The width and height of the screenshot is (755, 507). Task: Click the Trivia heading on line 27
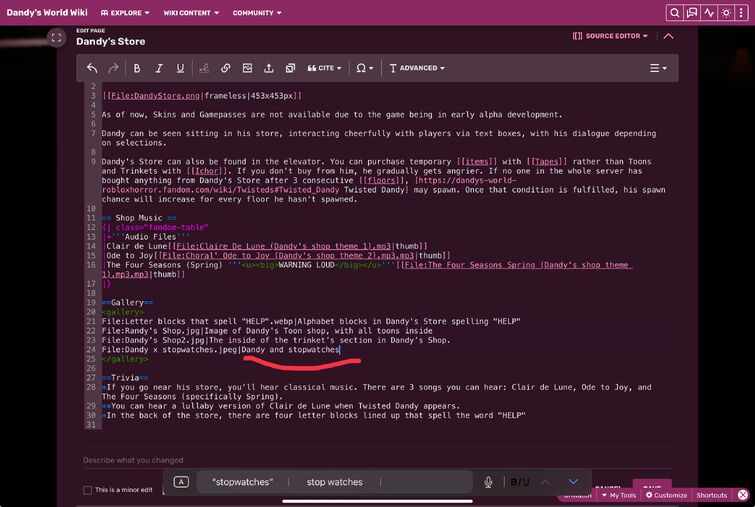125,378
